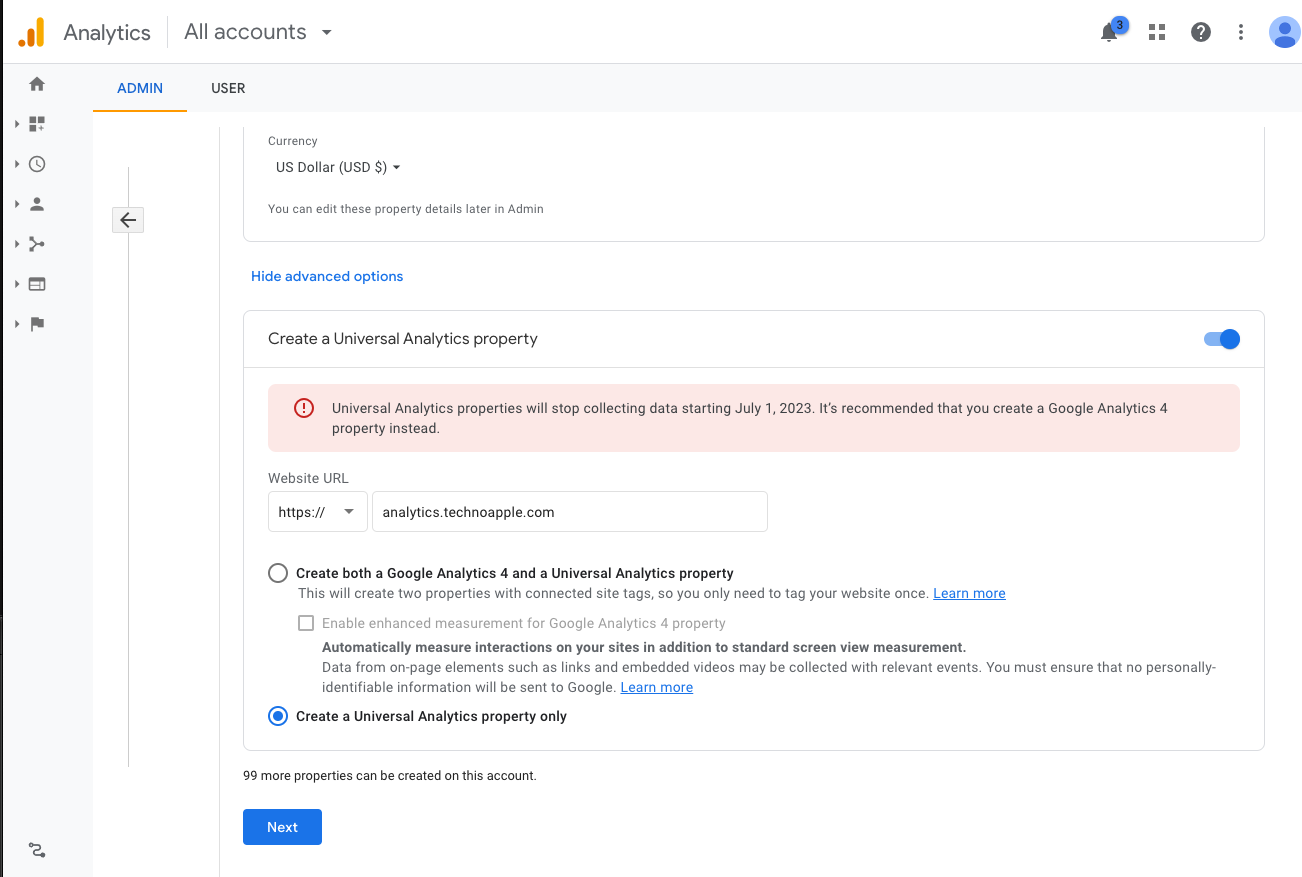Image resolution: width=1302 pixels, height=877 pixels.
Task: Open the https:// protocol dropdown
Action: pos(317,512)
